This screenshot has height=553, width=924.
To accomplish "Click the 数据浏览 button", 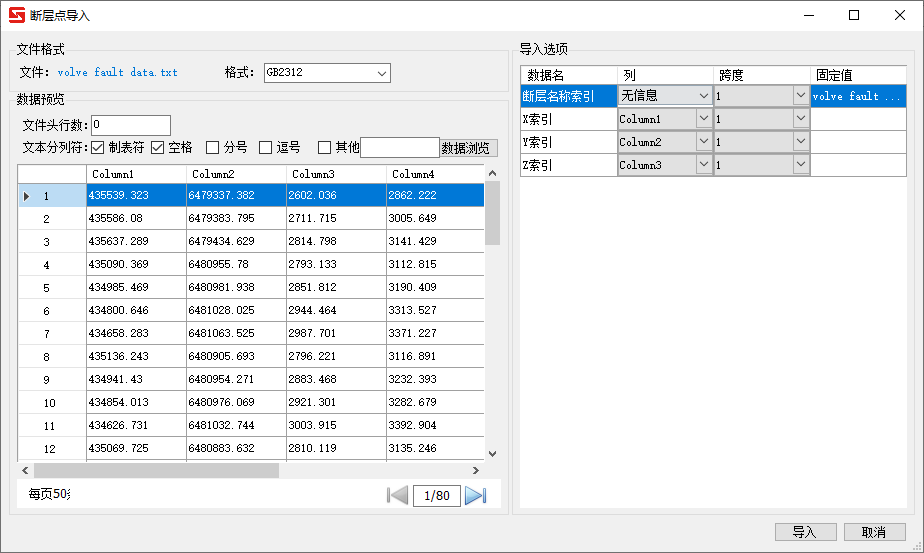I will point(468,148).
